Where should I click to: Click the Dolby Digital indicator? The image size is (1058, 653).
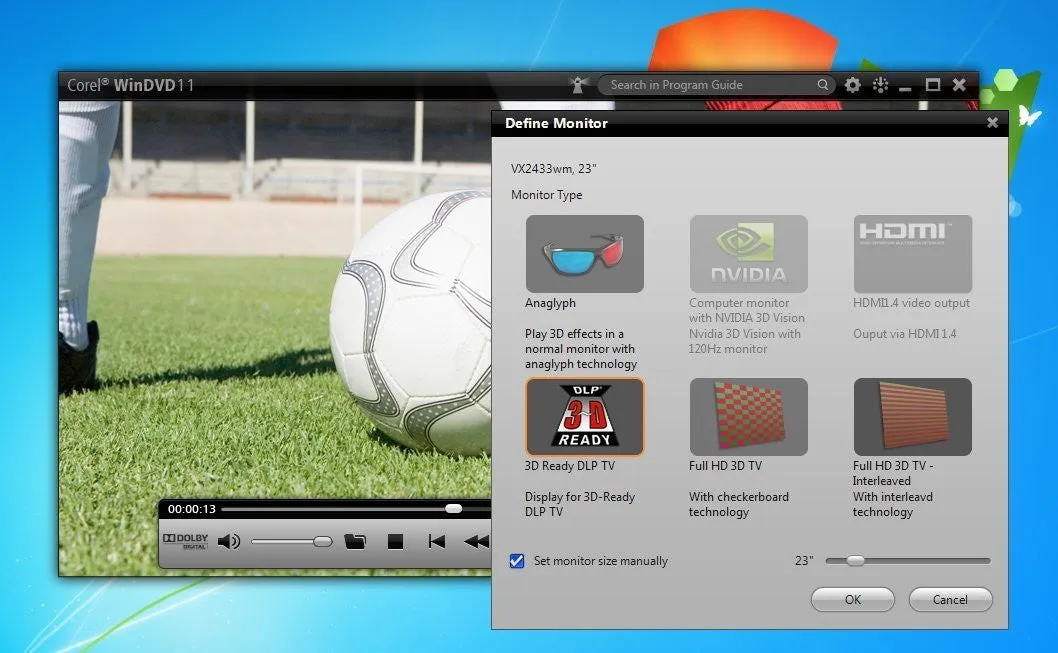[186, 540]
